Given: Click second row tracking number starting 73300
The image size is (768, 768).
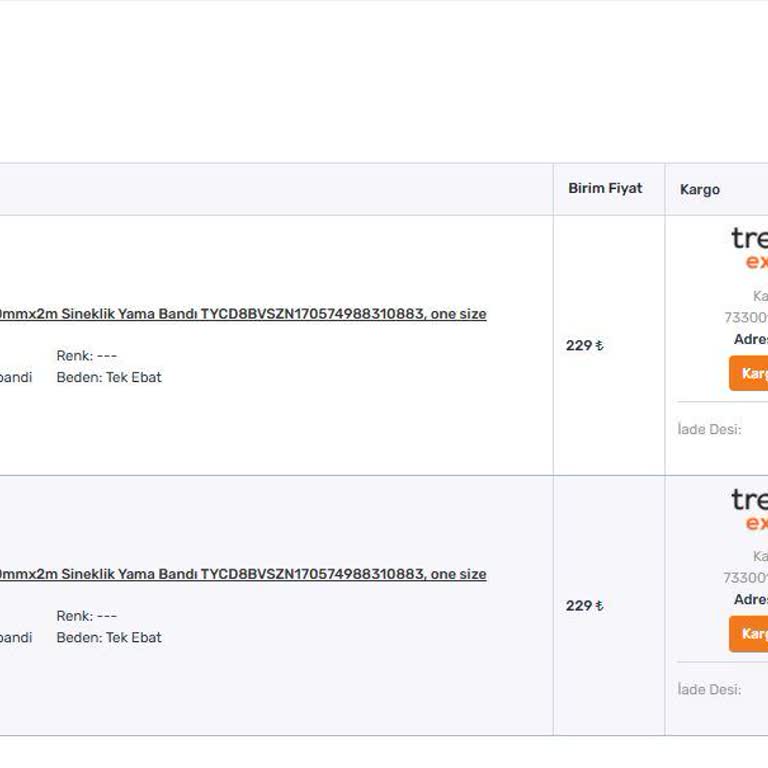Looking at the screenshot, I should 746,578.
